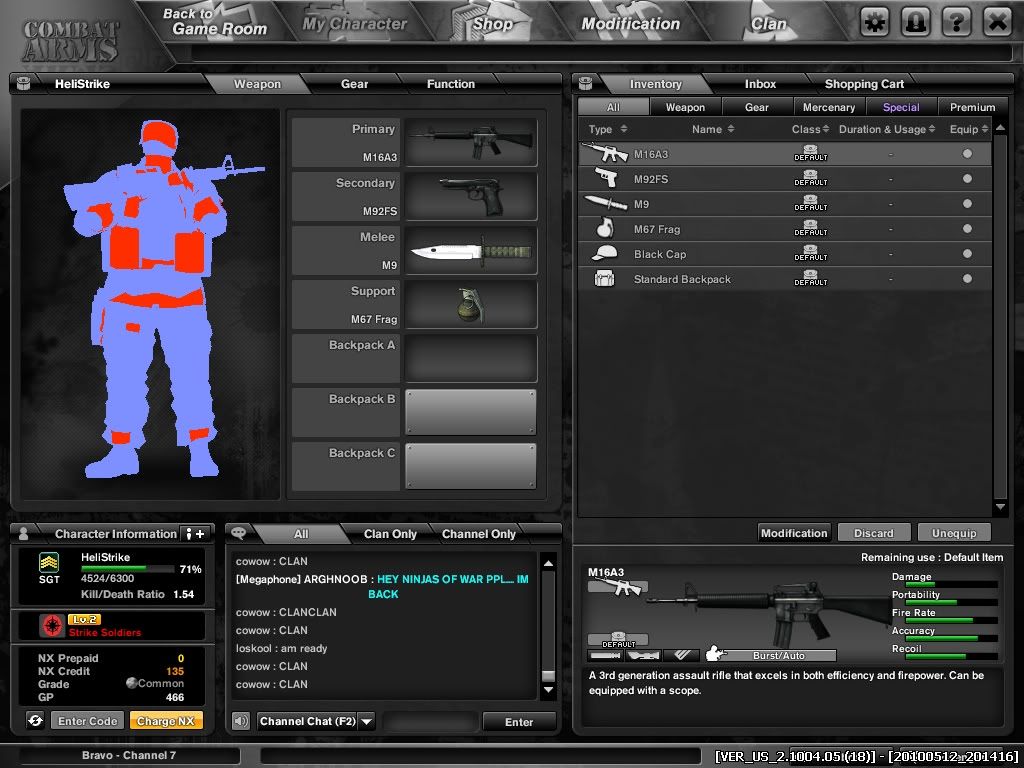Sort inventory by the Name column
The image size is (1024, 768).
[712, 129]
